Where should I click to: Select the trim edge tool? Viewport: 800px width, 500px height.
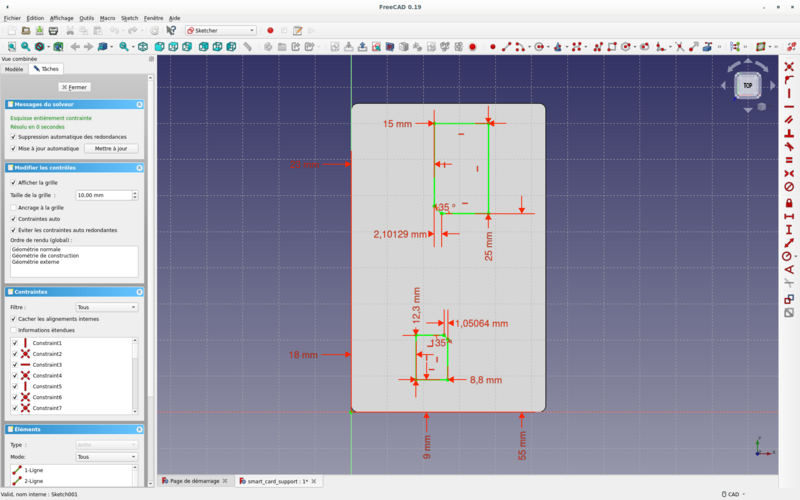click(680, 47)
